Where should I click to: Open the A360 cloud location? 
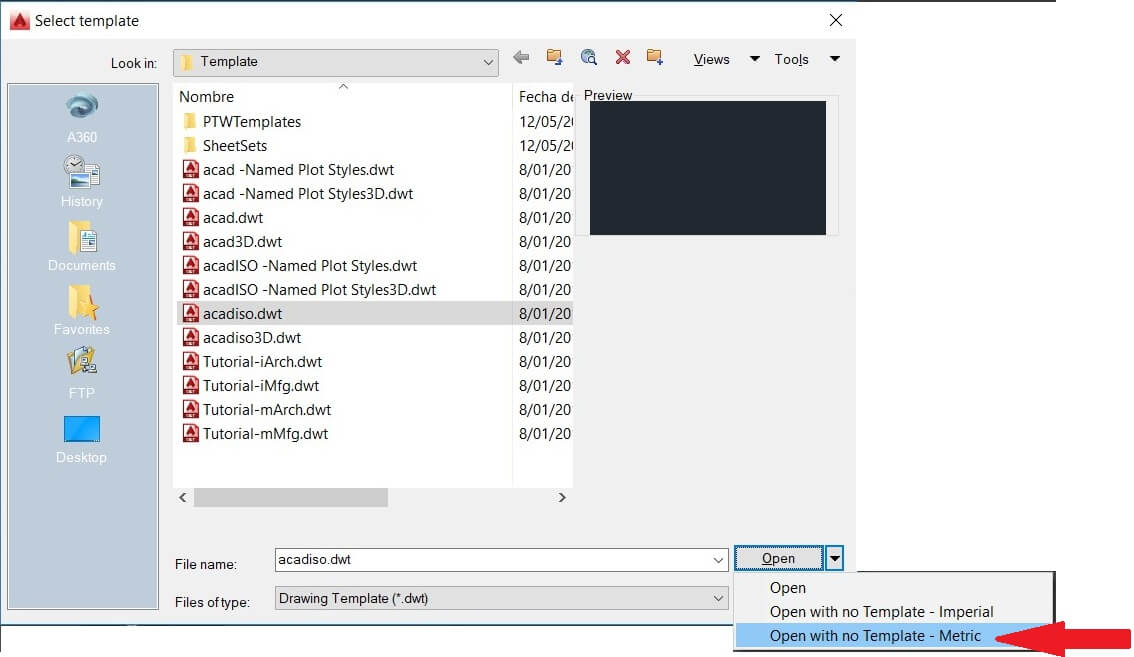pos(82,118)
